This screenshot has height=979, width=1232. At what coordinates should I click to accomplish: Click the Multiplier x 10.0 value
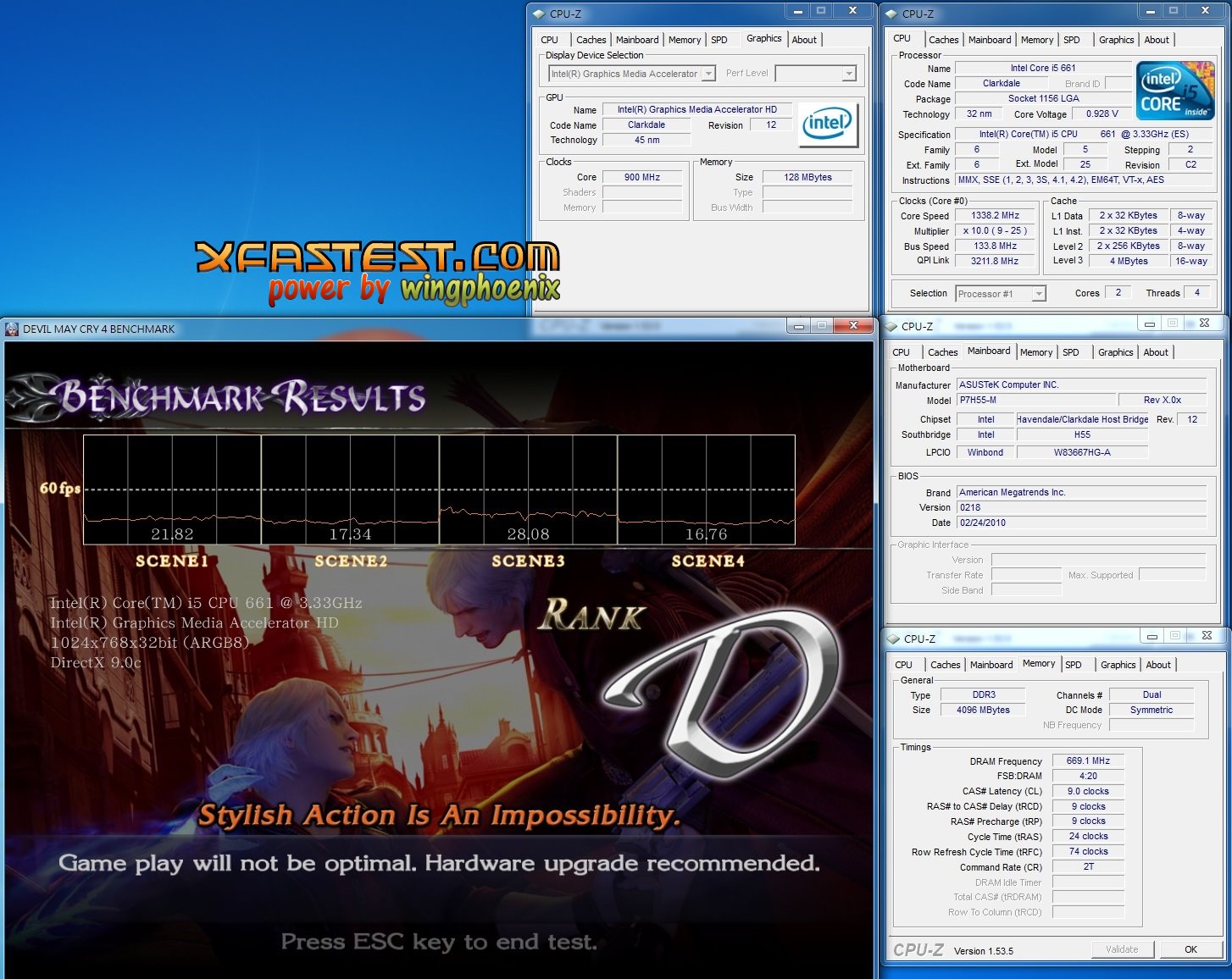pyautogui.click(x=996, y=230)
